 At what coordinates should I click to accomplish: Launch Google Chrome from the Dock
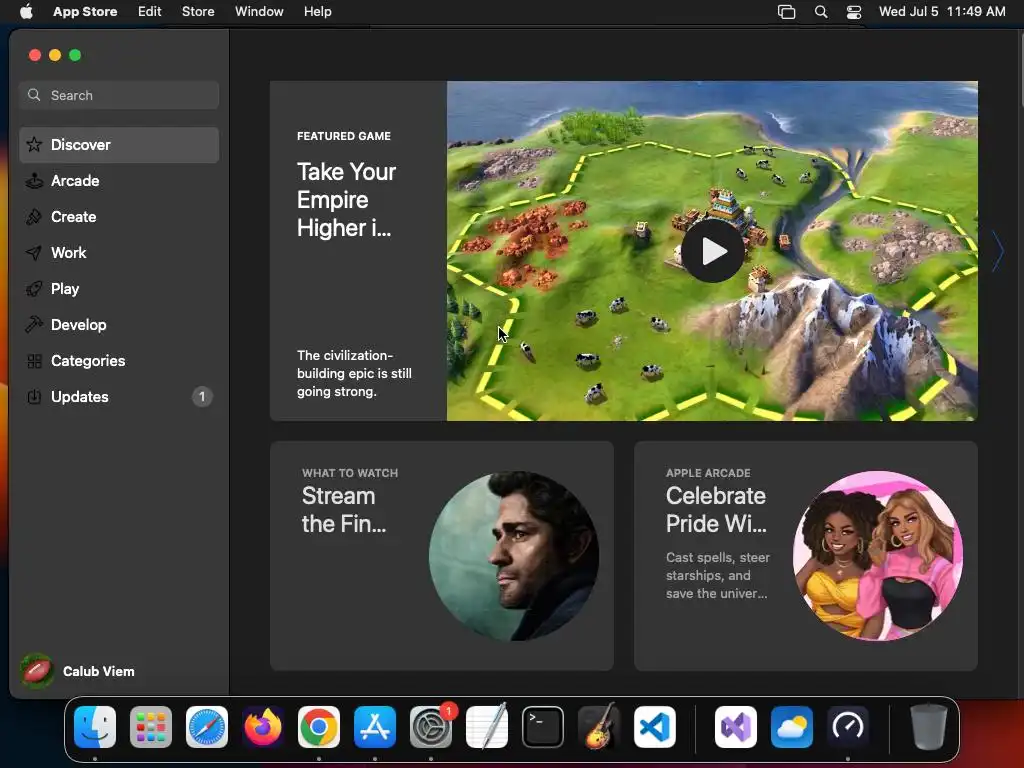pyautogui.click(x=319, y=727)
